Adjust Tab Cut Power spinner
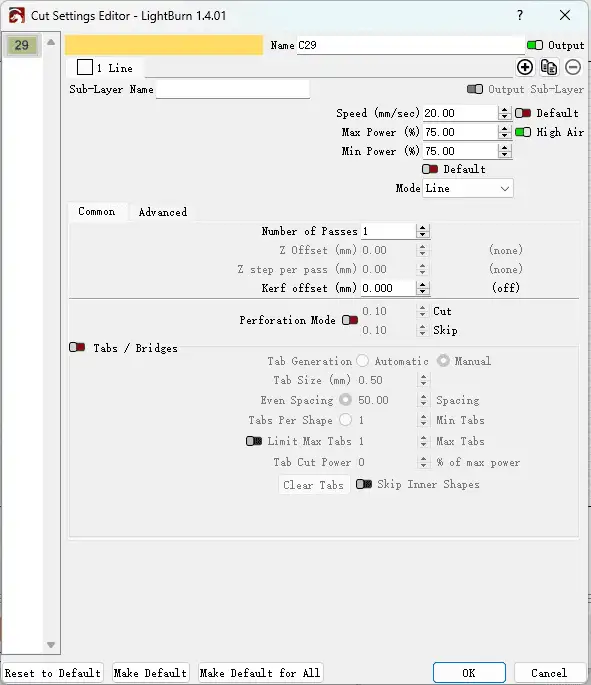591x685 pixels. 423,462
